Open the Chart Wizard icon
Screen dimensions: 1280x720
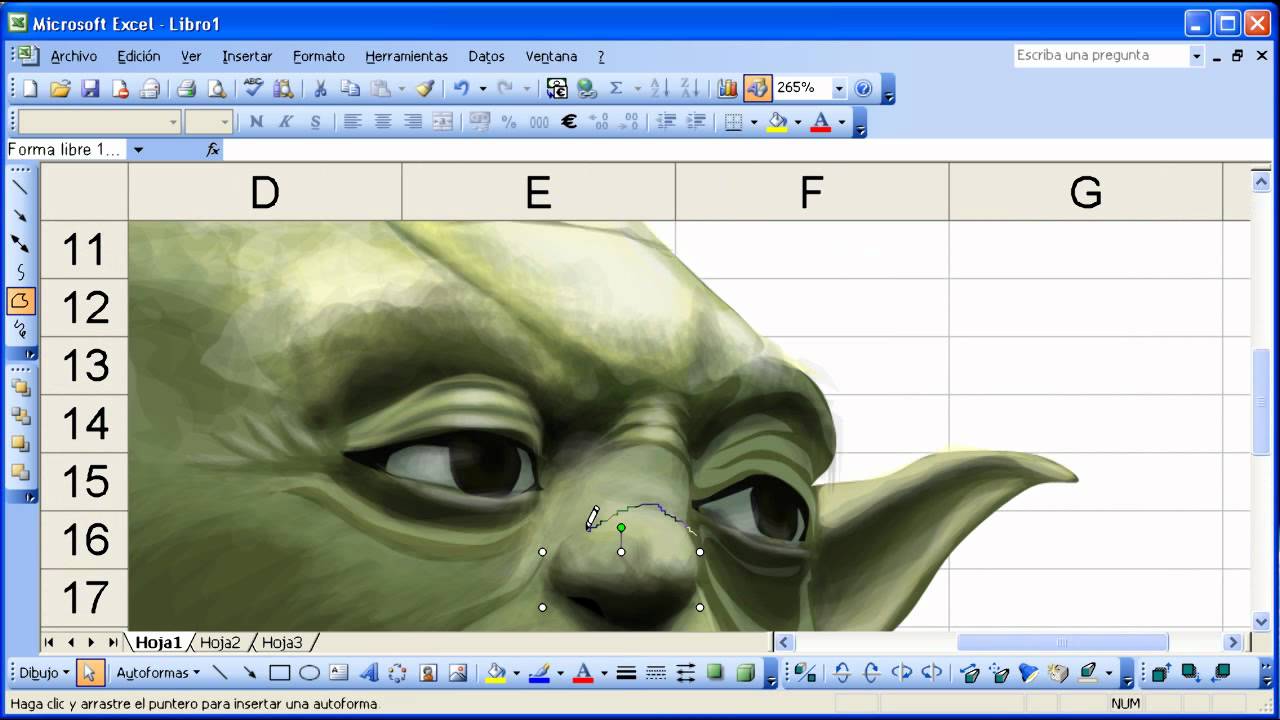coord(727,88)
